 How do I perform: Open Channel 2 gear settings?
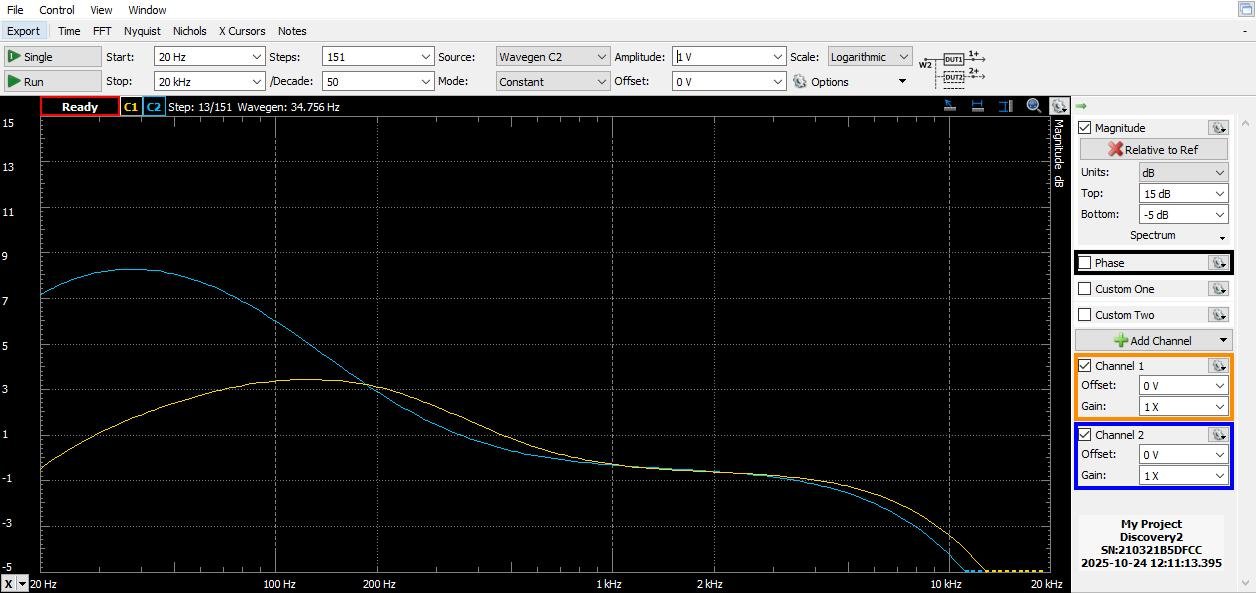1217,435
